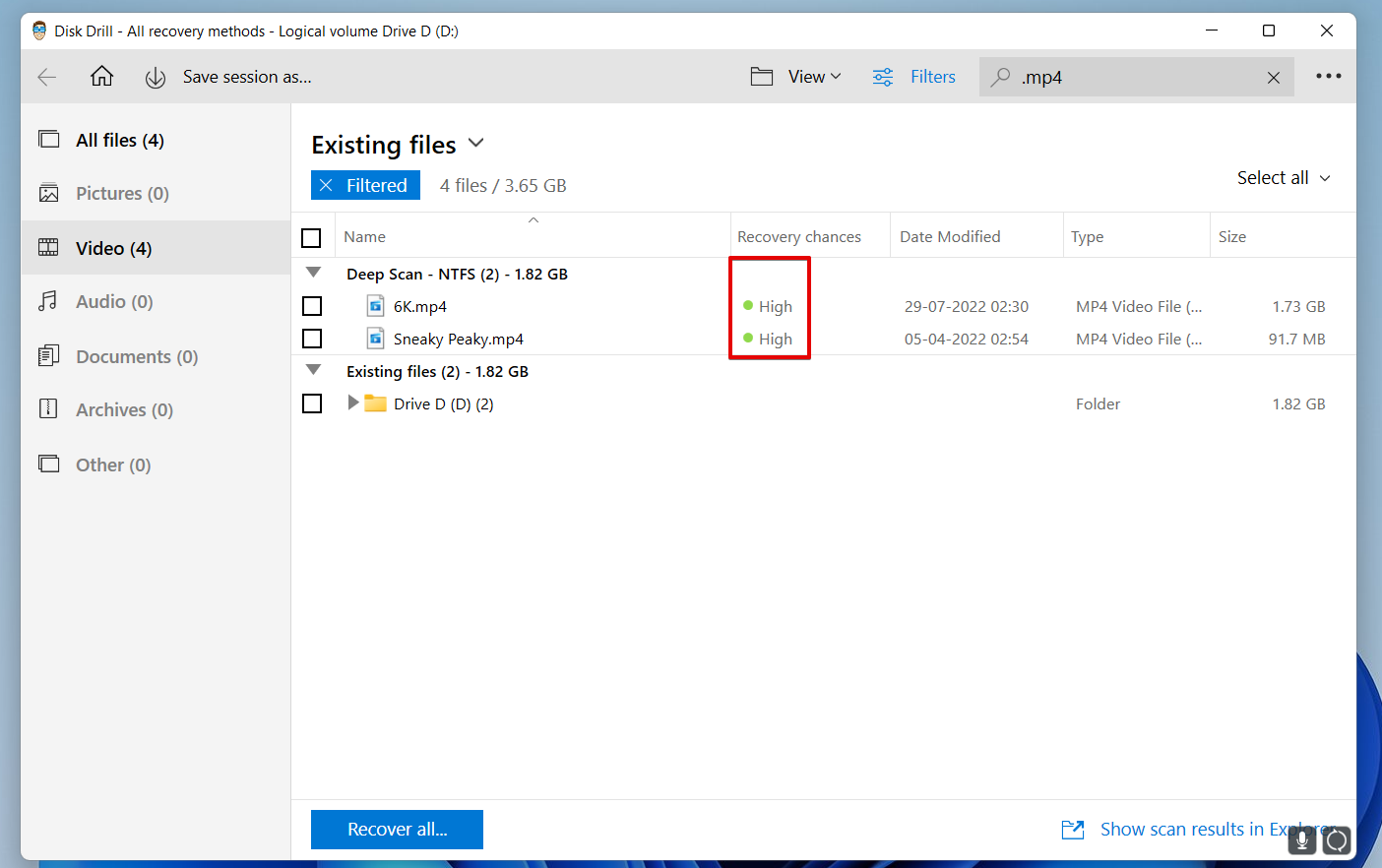Select the Sneaky Peaky.mp4 file name
1382x868 pixels.
(x=459, y=340)
